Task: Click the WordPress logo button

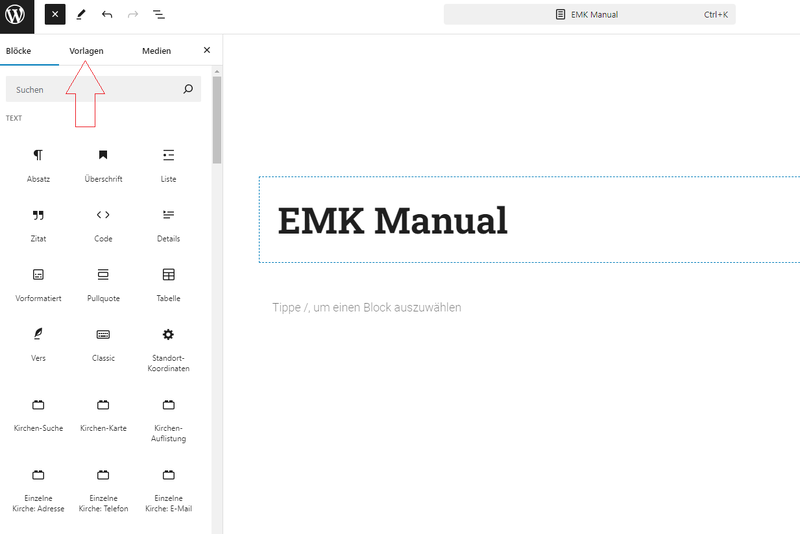Action: tap(17, 16)
